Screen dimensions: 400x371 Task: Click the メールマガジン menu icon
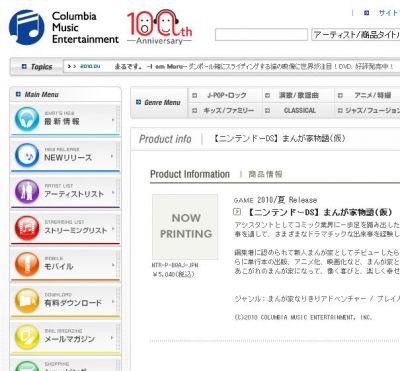coord(27,337)
